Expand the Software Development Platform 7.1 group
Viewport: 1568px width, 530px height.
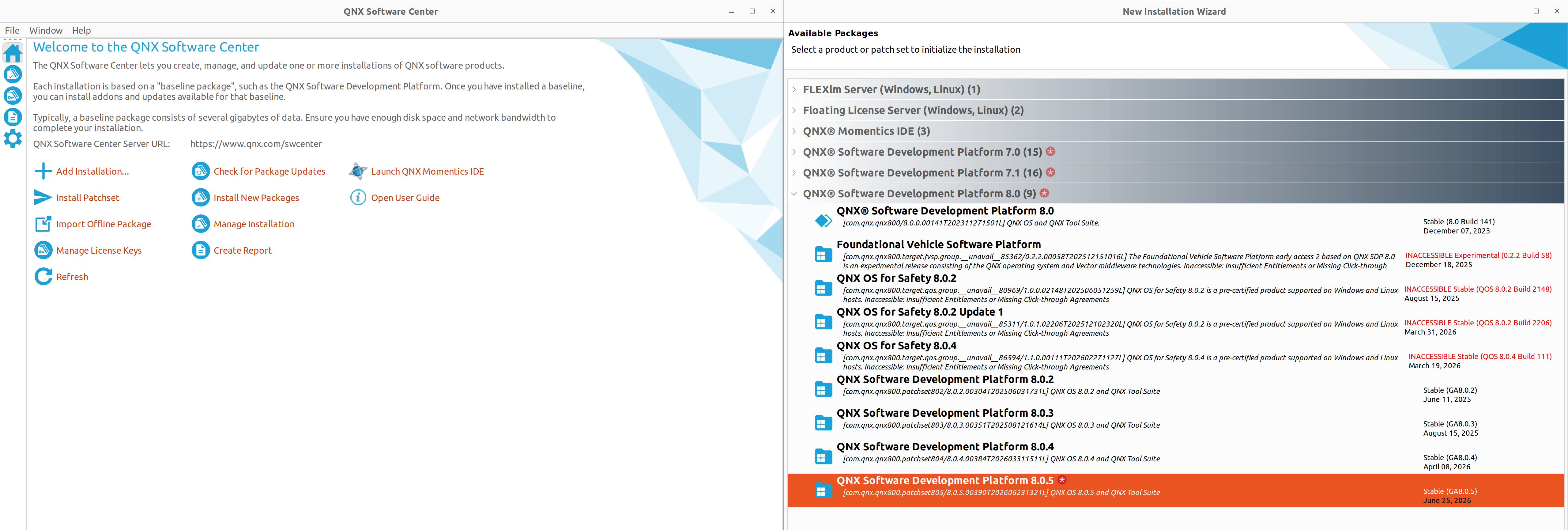pyautogui.click(x=794, y=172)
